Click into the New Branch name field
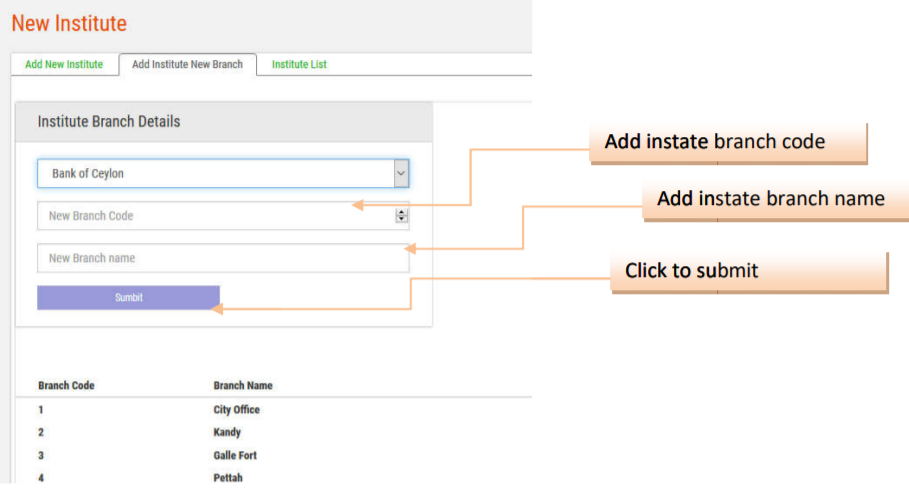The height and width of the screenshot is (489, 909). tap(223, 258)
